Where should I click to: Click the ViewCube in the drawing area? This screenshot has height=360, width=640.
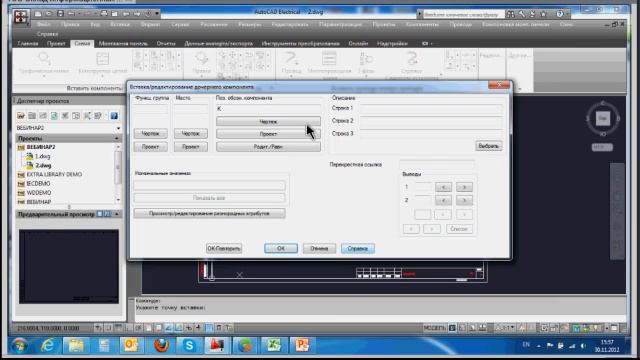(603, 119)
